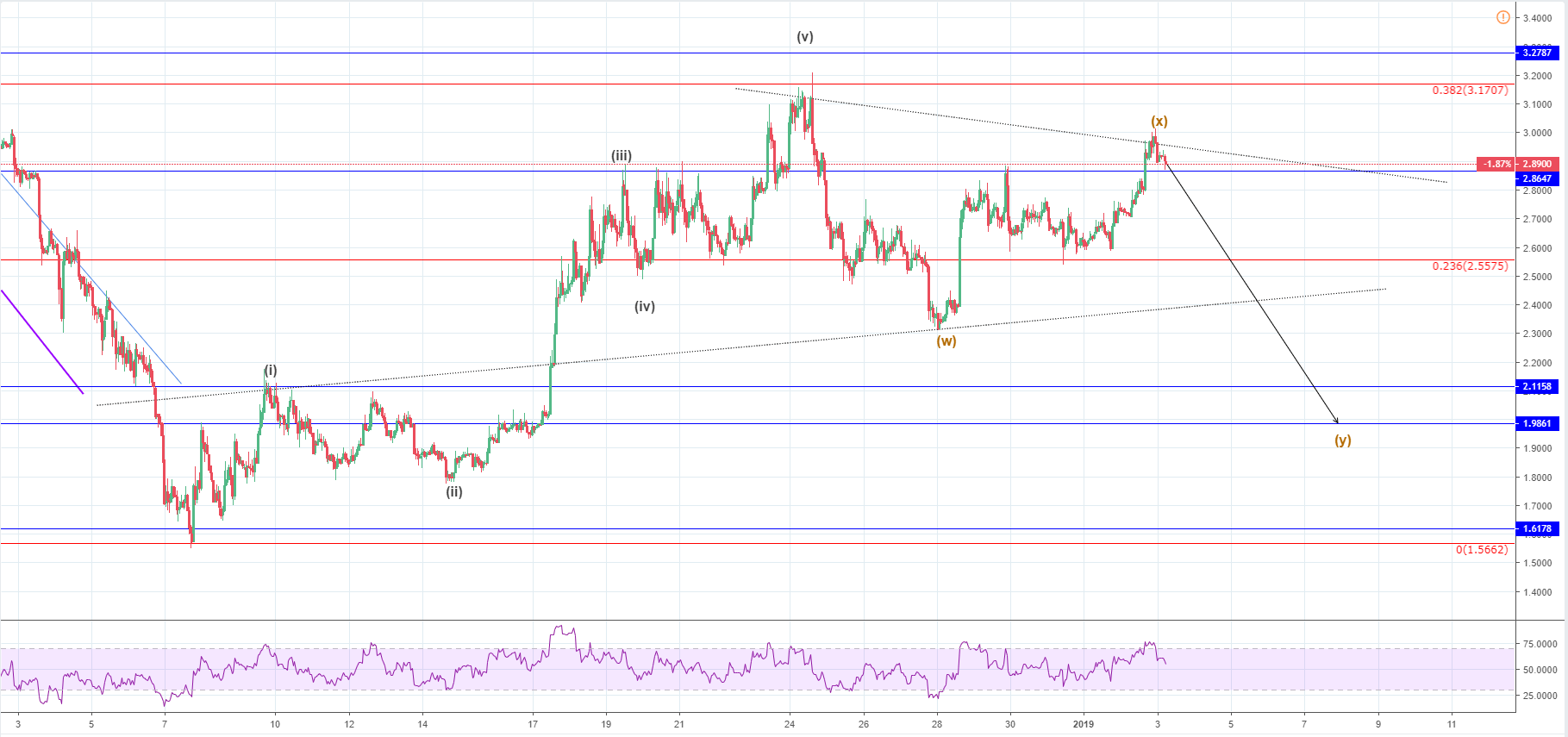Viewport: 1568px width, 737px height.
Task: Click the (ii) wave label
Action: point(453,492)
